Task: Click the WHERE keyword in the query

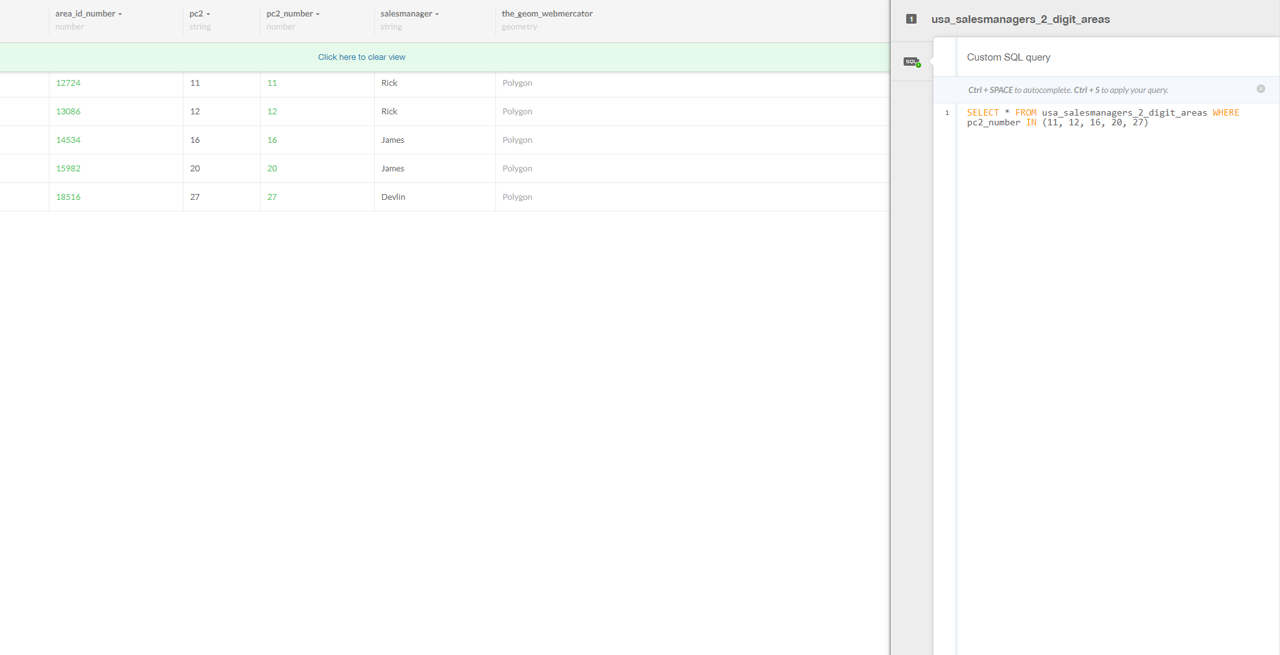Action: (x=1226, y=113)
